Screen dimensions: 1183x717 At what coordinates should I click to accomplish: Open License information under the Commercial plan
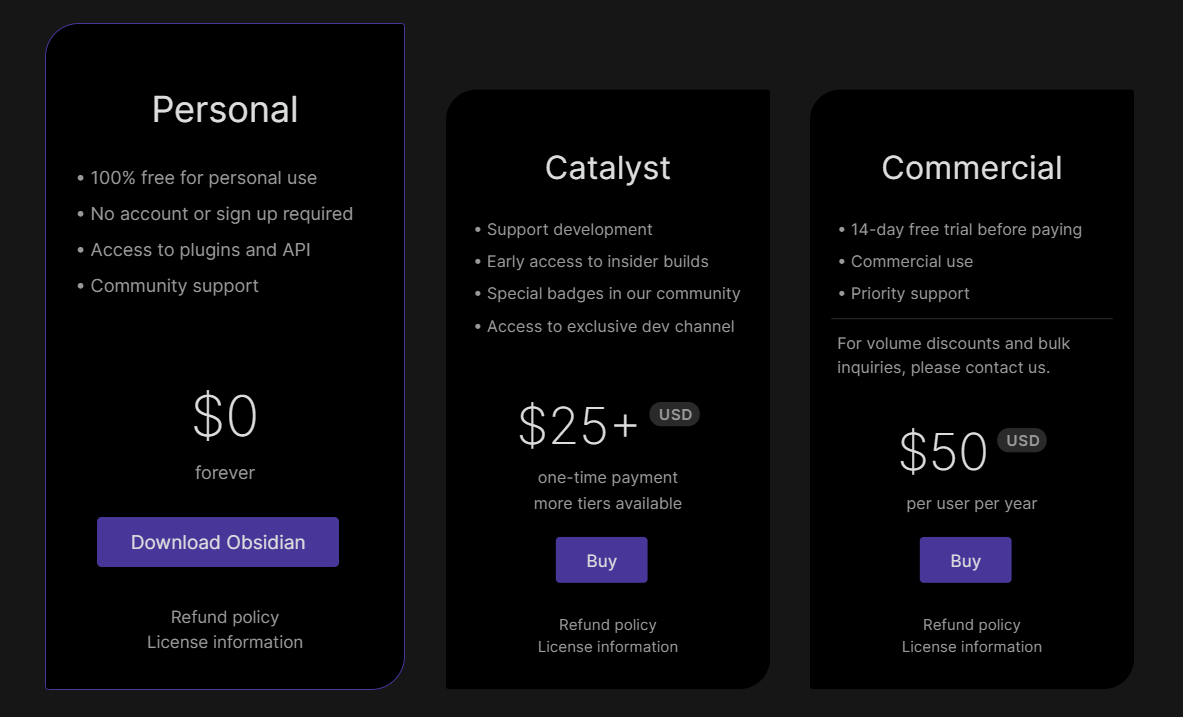click(x=971, y=647)
